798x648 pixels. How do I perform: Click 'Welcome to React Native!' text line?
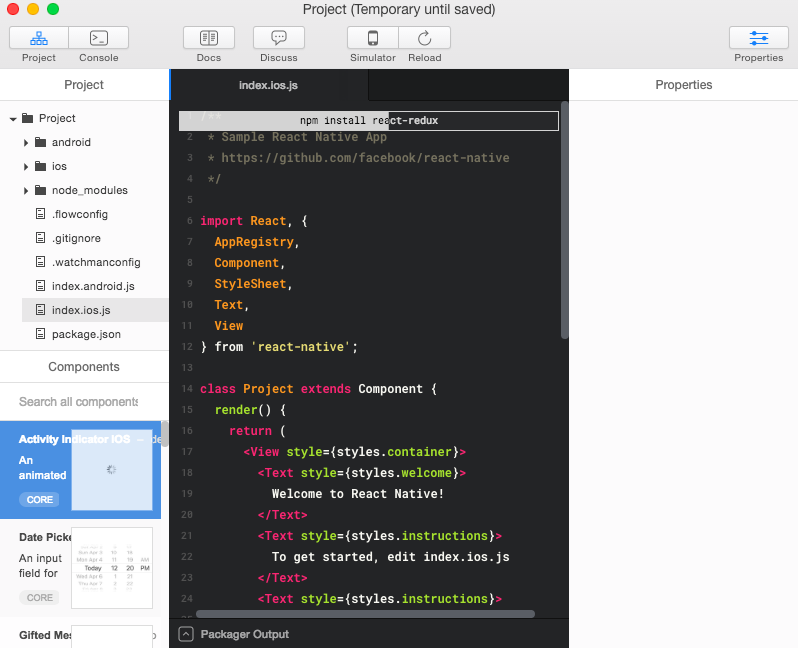coord(358,494)
